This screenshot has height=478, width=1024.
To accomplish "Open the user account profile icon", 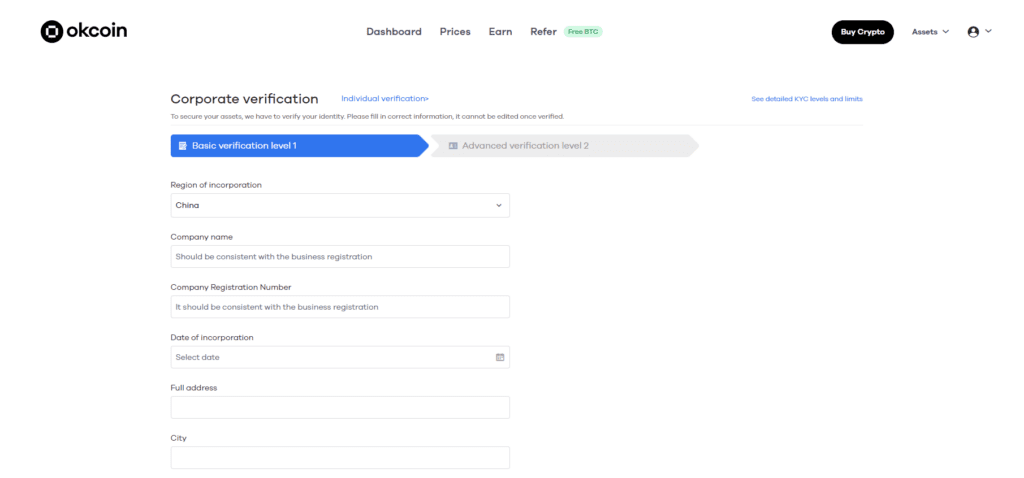I will coord(973,31).
